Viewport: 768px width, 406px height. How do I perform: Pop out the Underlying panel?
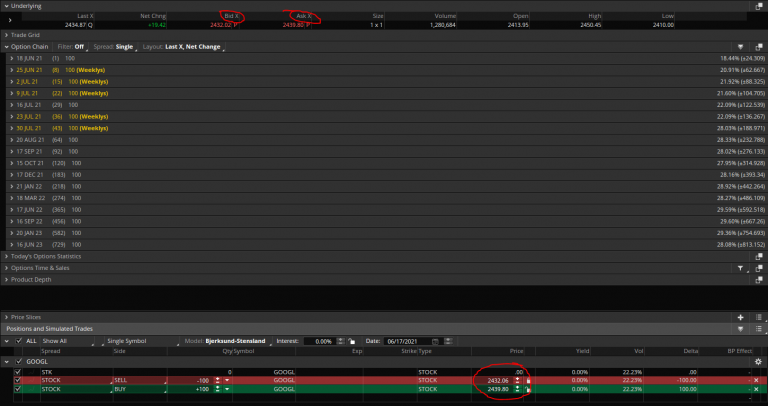tap(758, 5)
